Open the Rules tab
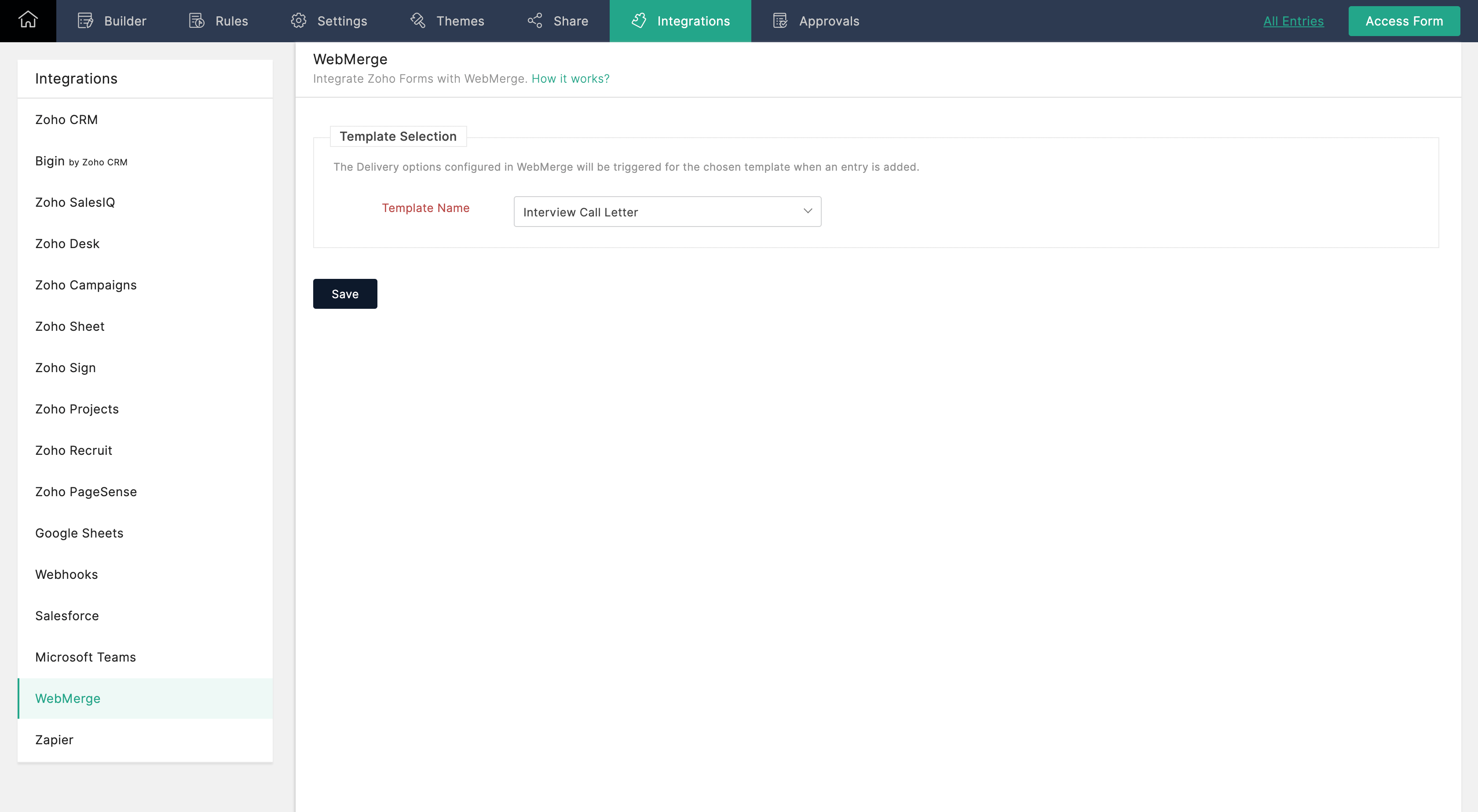This screenshot has height=812, width=1478. [219, 21]
